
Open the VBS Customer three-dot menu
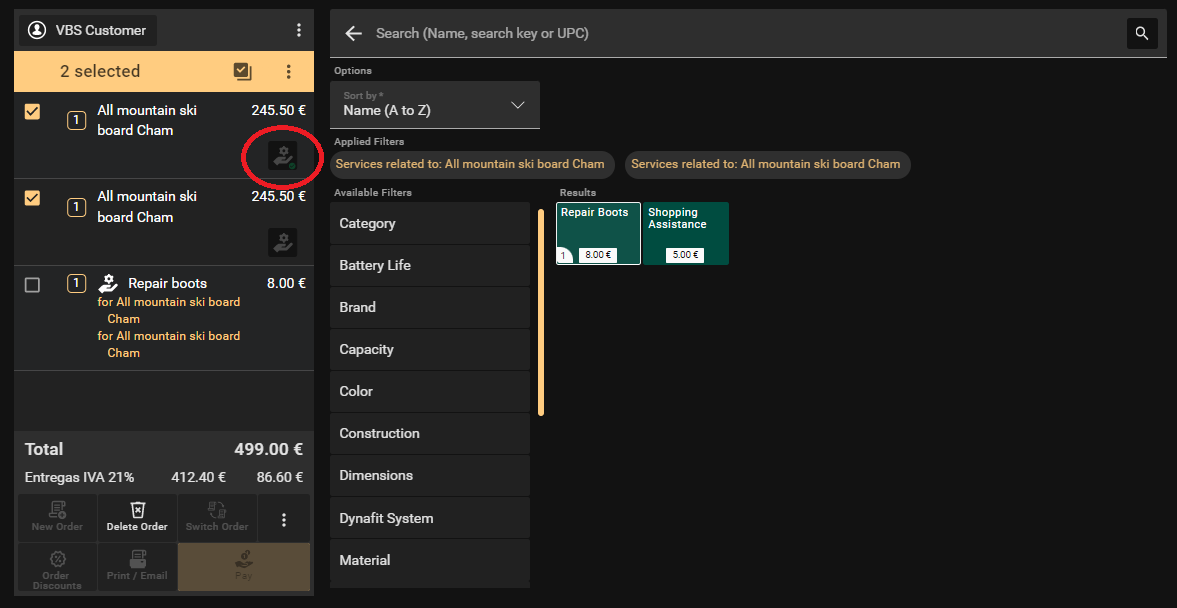pos(298,31)
